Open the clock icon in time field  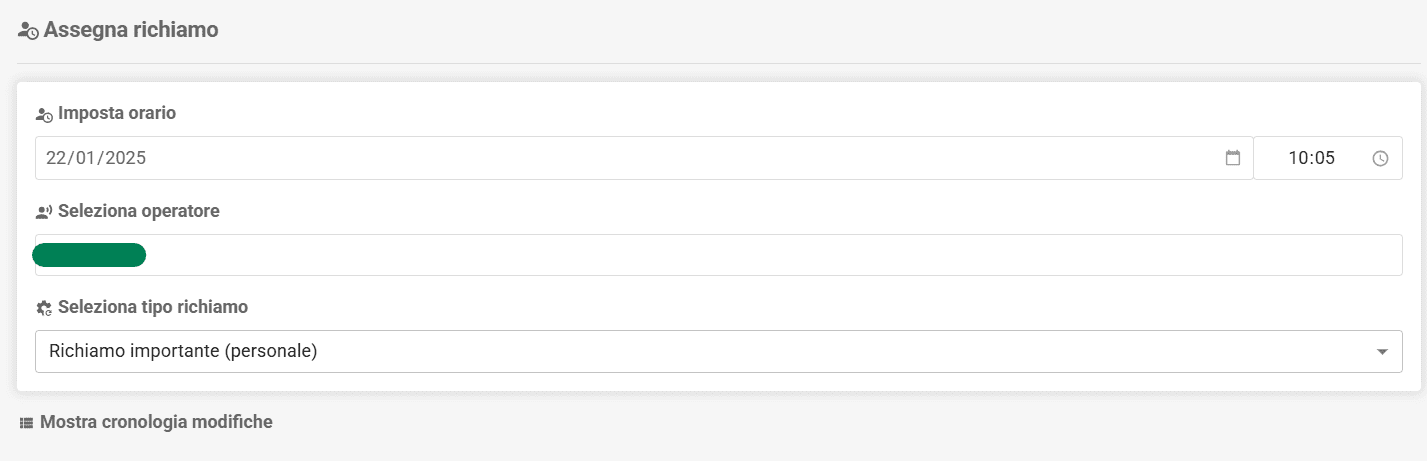click(x=1380, y=158)
